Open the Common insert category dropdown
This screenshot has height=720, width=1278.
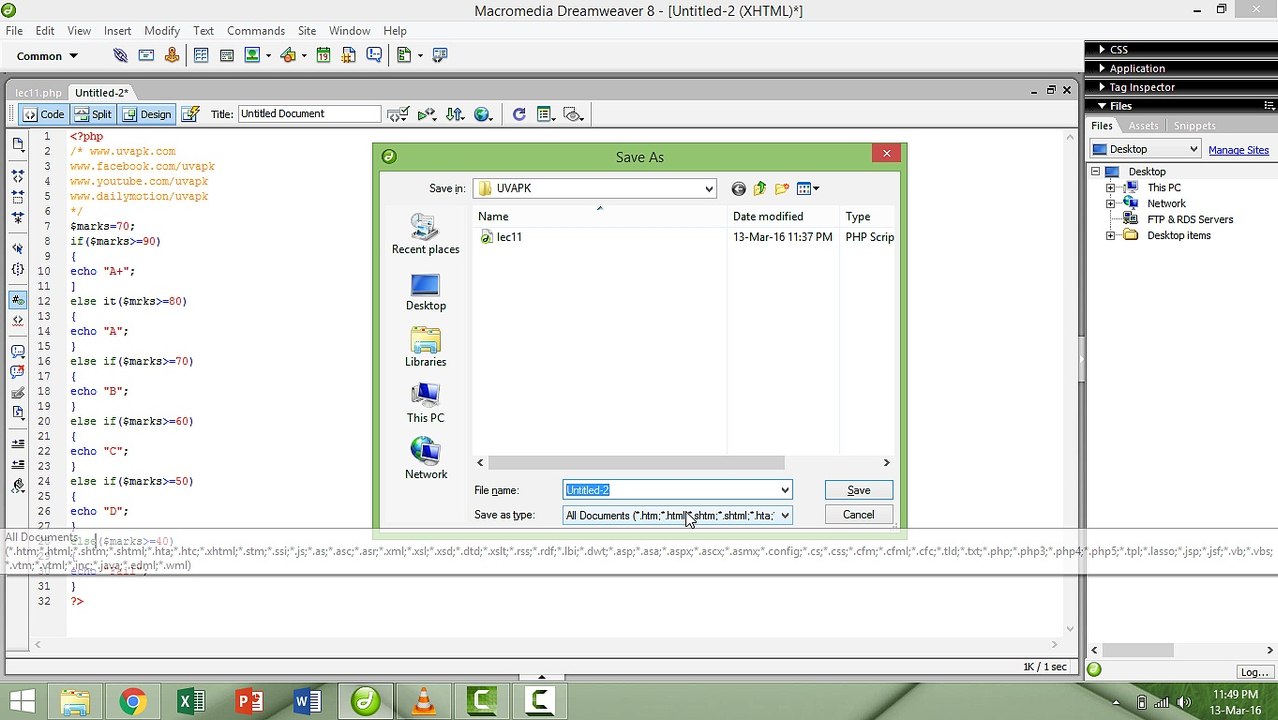47,56
